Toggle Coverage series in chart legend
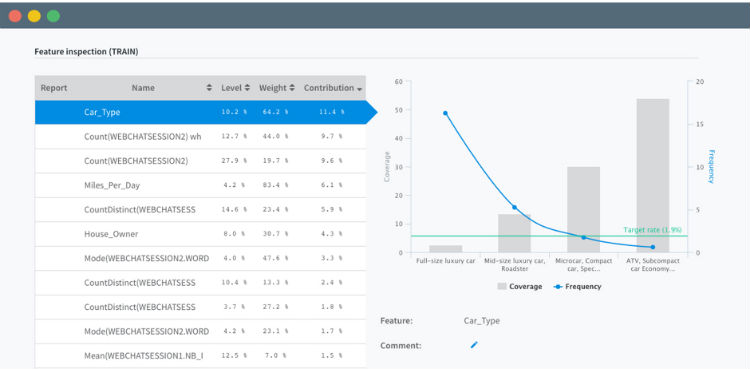This screenshot has width=750, height=369. point(520,286)
